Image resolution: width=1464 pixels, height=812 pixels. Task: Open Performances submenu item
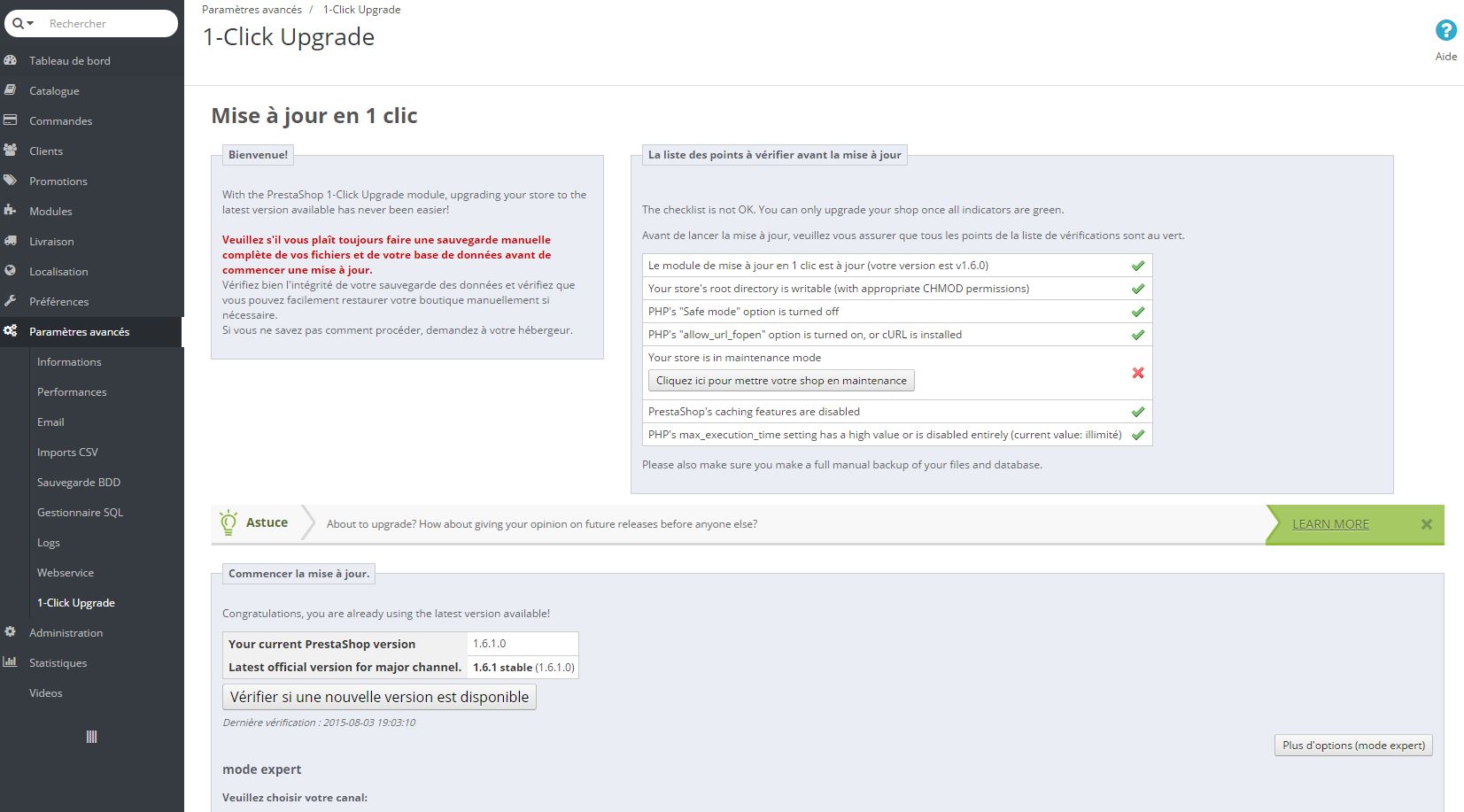point(72,392)
